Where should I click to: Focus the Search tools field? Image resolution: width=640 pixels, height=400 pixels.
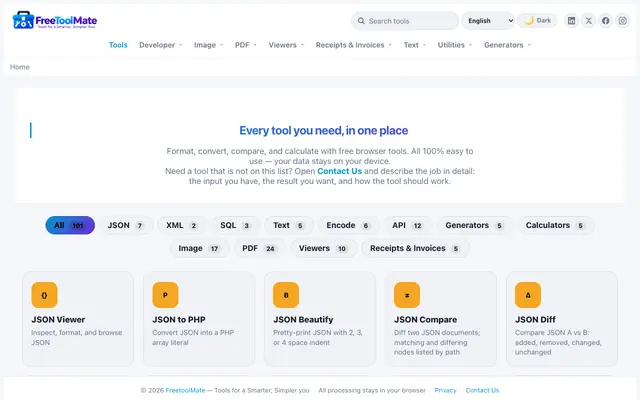tap(405, 21)
